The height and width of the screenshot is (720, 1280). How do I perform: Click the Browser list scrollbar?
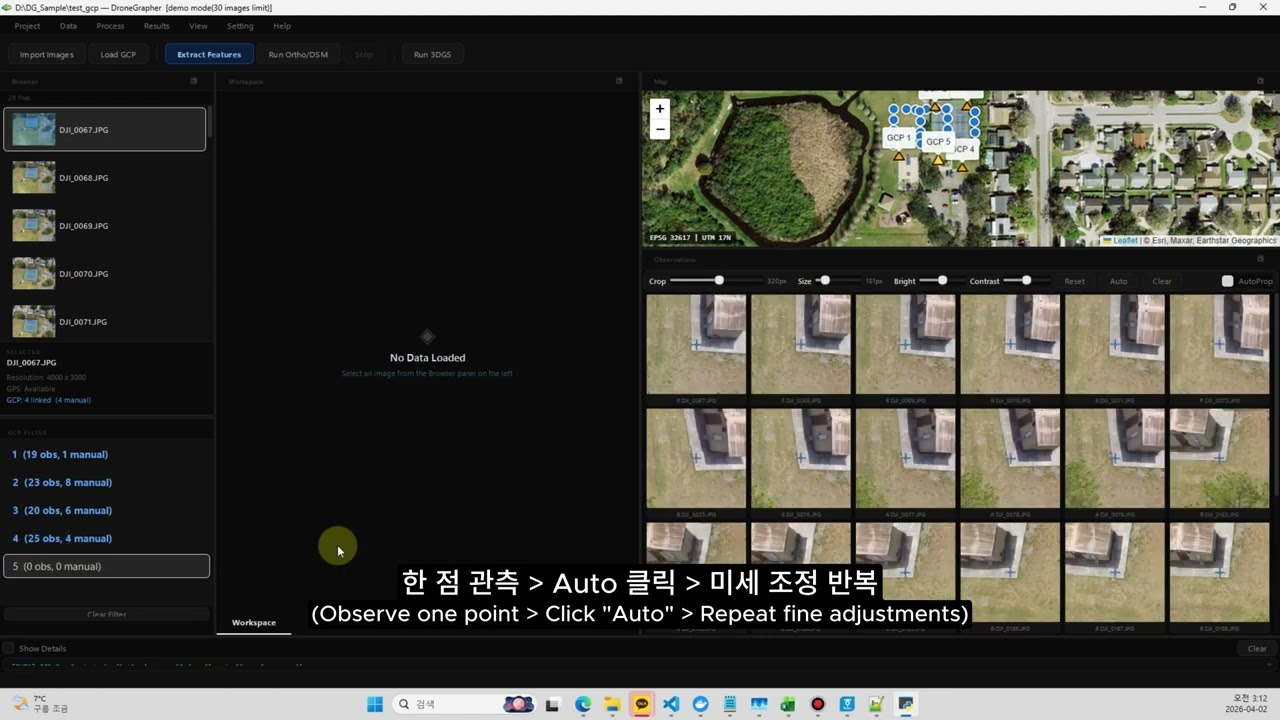(210, 121)
